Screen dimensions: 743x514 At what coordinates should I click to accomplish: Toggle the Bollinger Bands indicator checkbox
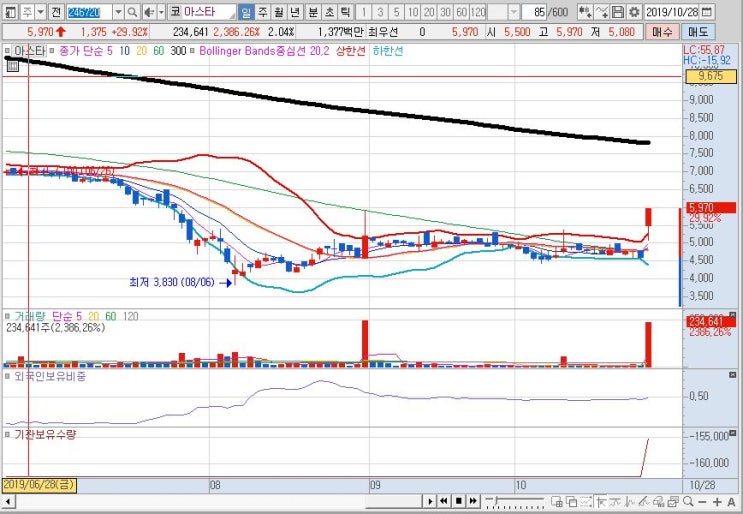(192, 50)
